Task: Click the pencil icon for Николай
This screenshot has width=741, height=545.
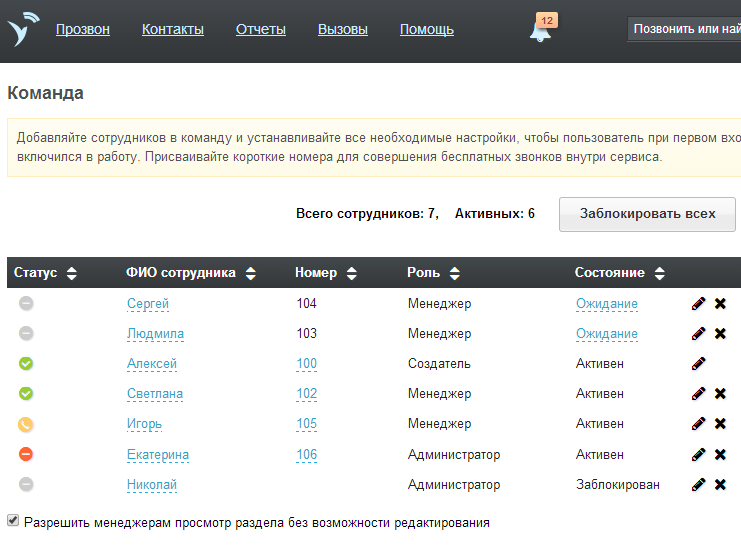Action: 698,484
